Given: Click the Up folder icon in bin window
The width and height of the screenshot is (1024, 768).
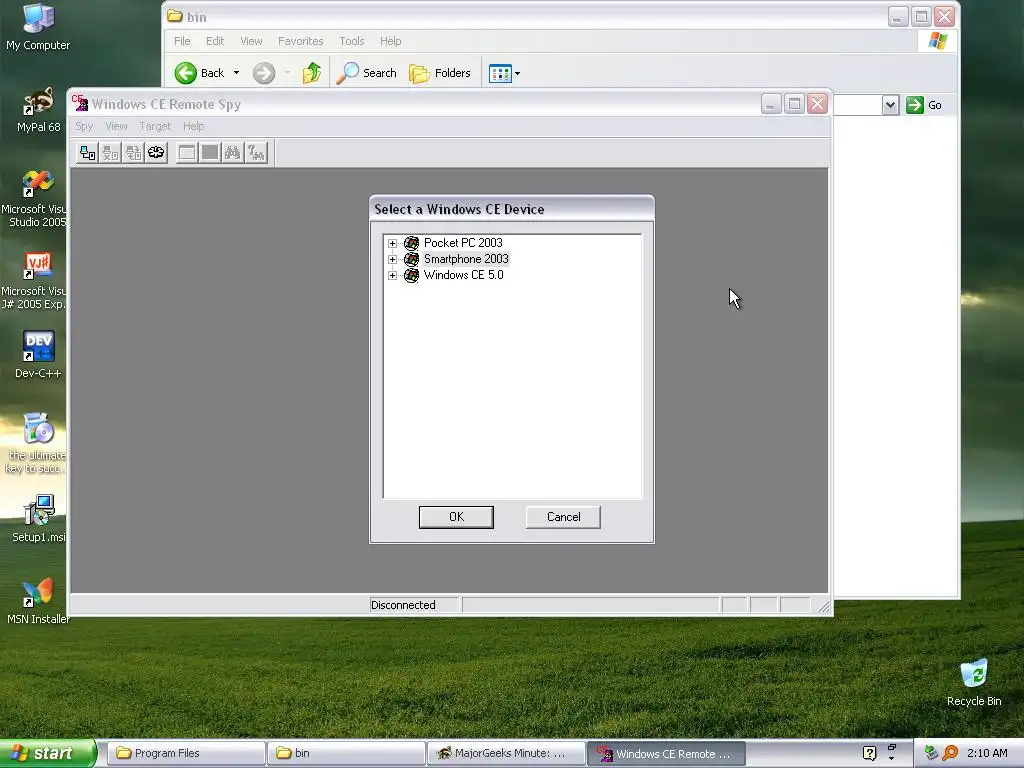Looking at the screenshot, I should 312,73.
